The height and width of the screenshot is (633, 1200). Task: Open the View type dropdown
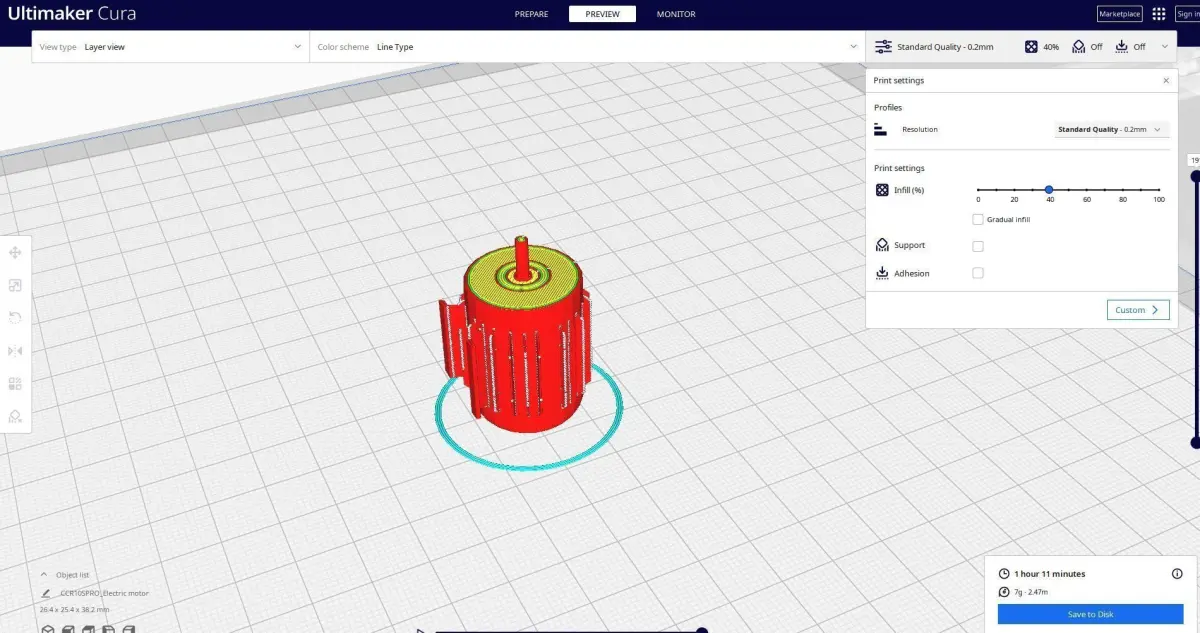(x=171, y=47)
